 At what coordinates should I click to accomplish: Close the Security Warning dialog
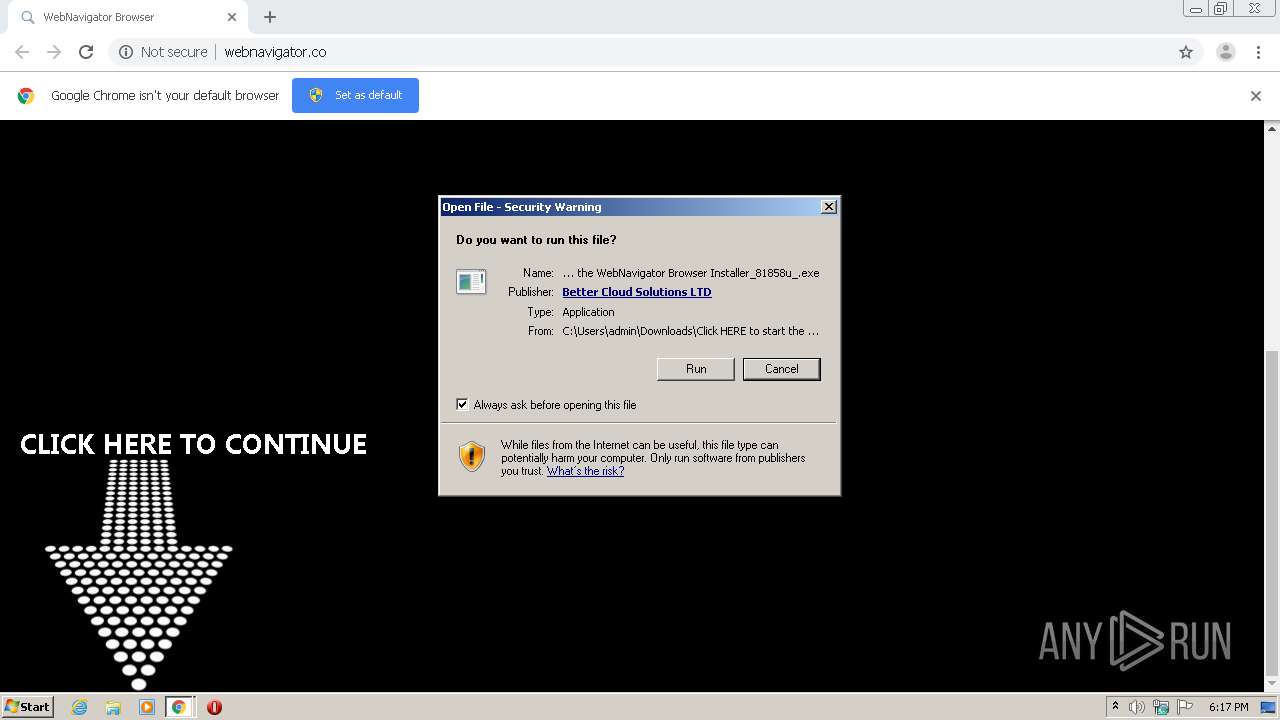pos(829,207)
